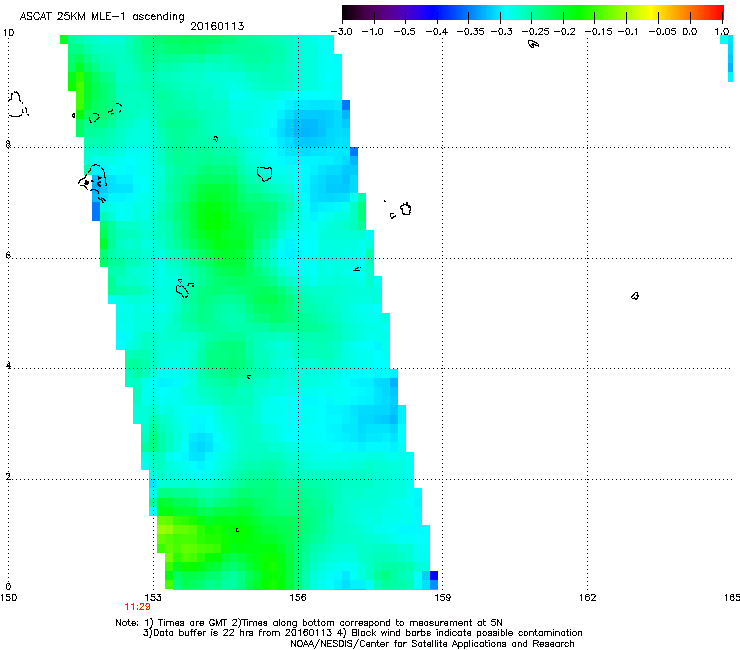Click colorbar label -0.15
Viewport: 740px width, 650px height.
[x=598, y=32]
